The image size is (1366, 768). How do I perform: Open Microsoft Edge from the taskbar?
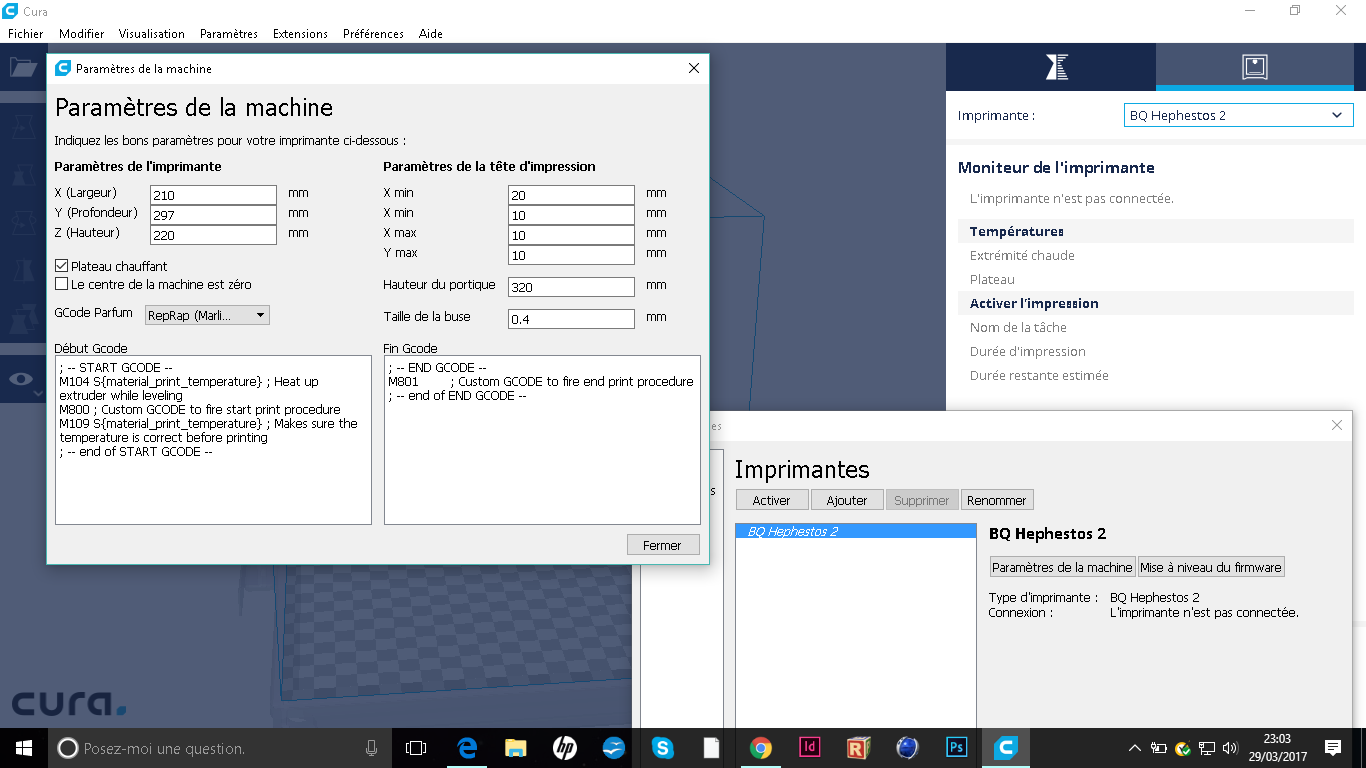(x=467, y=748)
